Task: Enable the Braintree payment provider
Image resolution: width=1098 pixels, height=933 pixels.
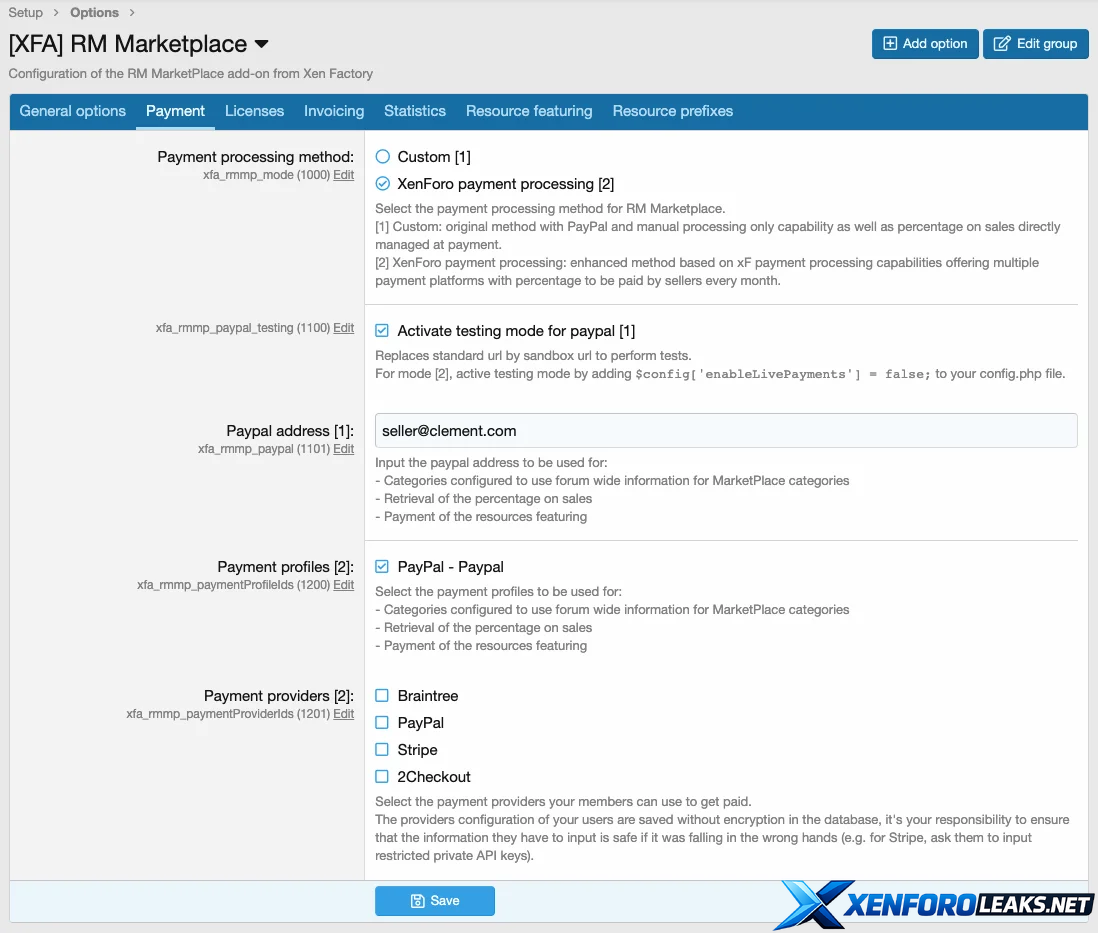Action: tap(383, 696)
